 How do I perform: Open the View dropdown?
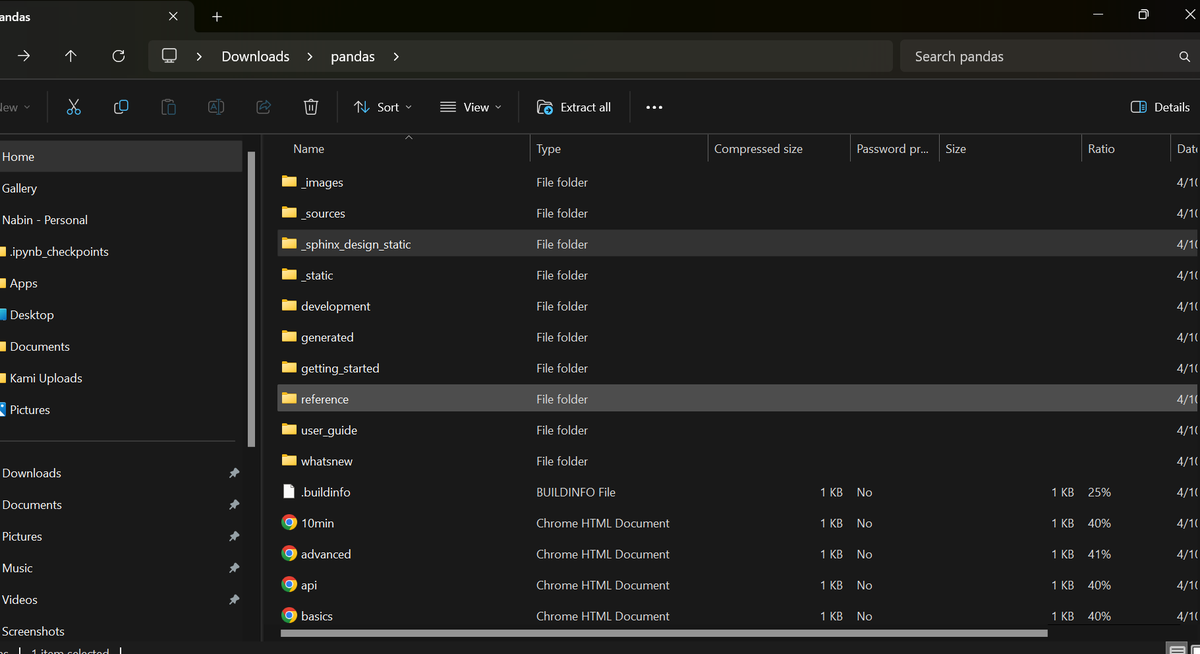click(x=471, y=107)
